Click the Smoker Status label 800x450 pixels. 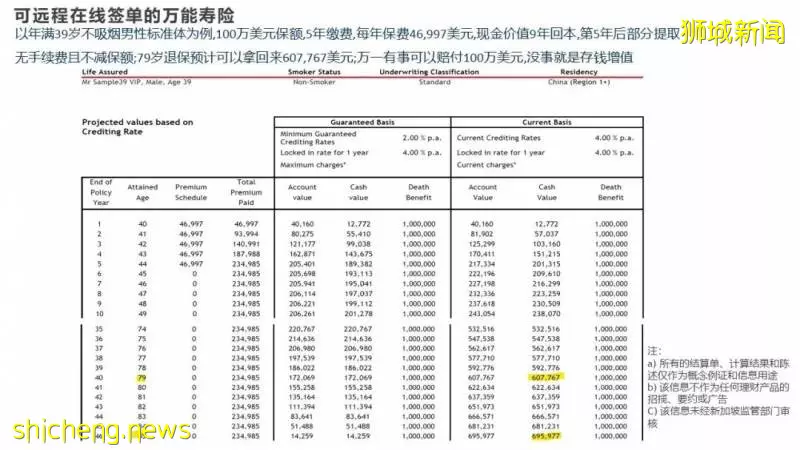[314, 72]
